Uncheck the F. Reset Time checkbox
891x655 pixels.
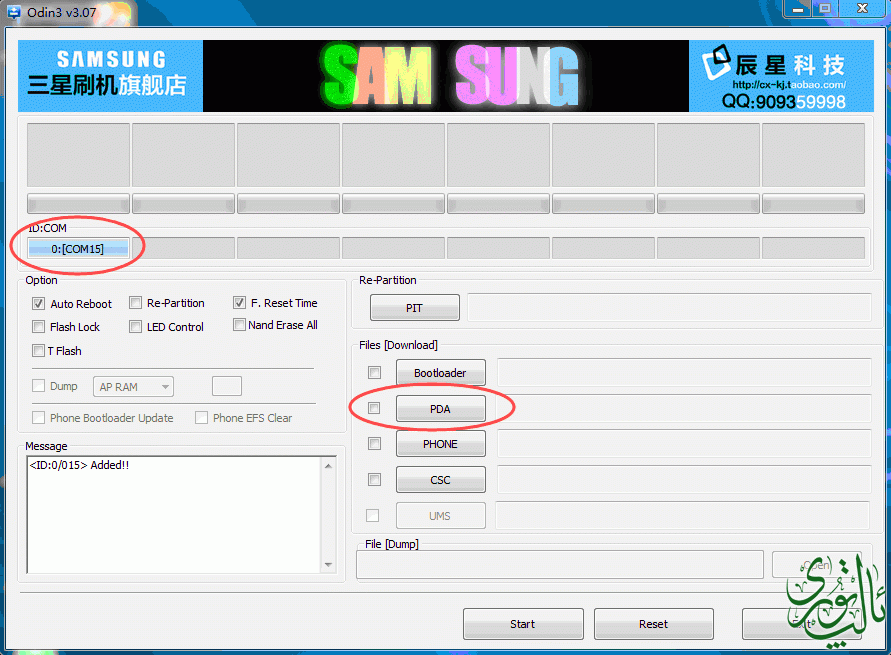click(239, 303)
